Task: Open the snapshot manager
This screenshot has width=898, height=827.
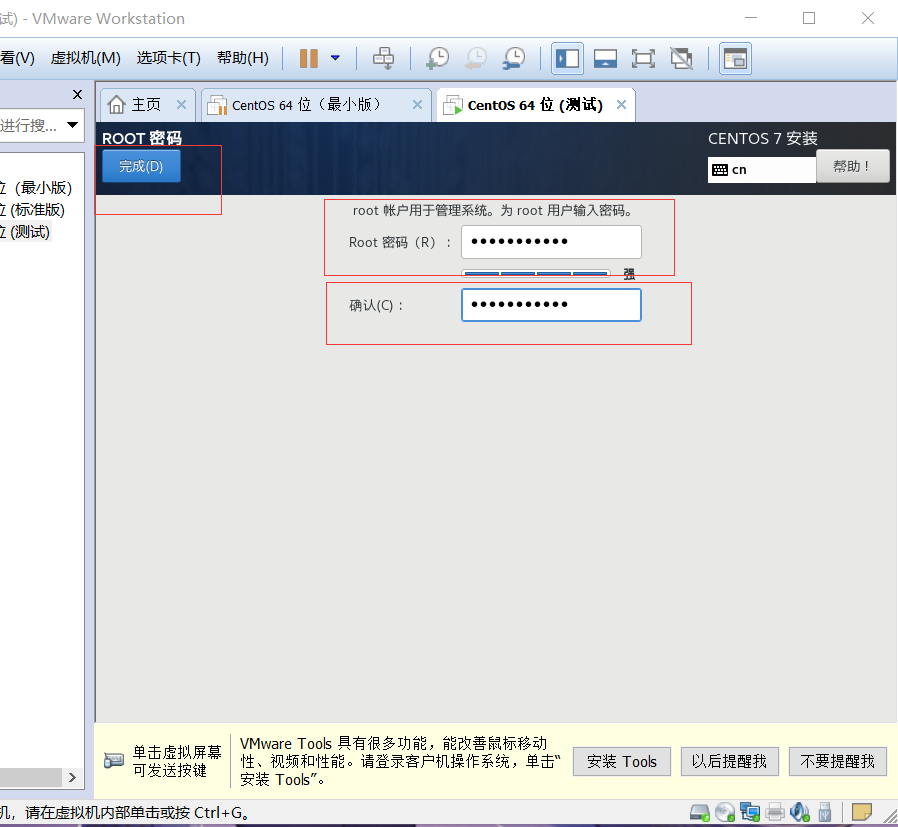Action: pos(514,58)
